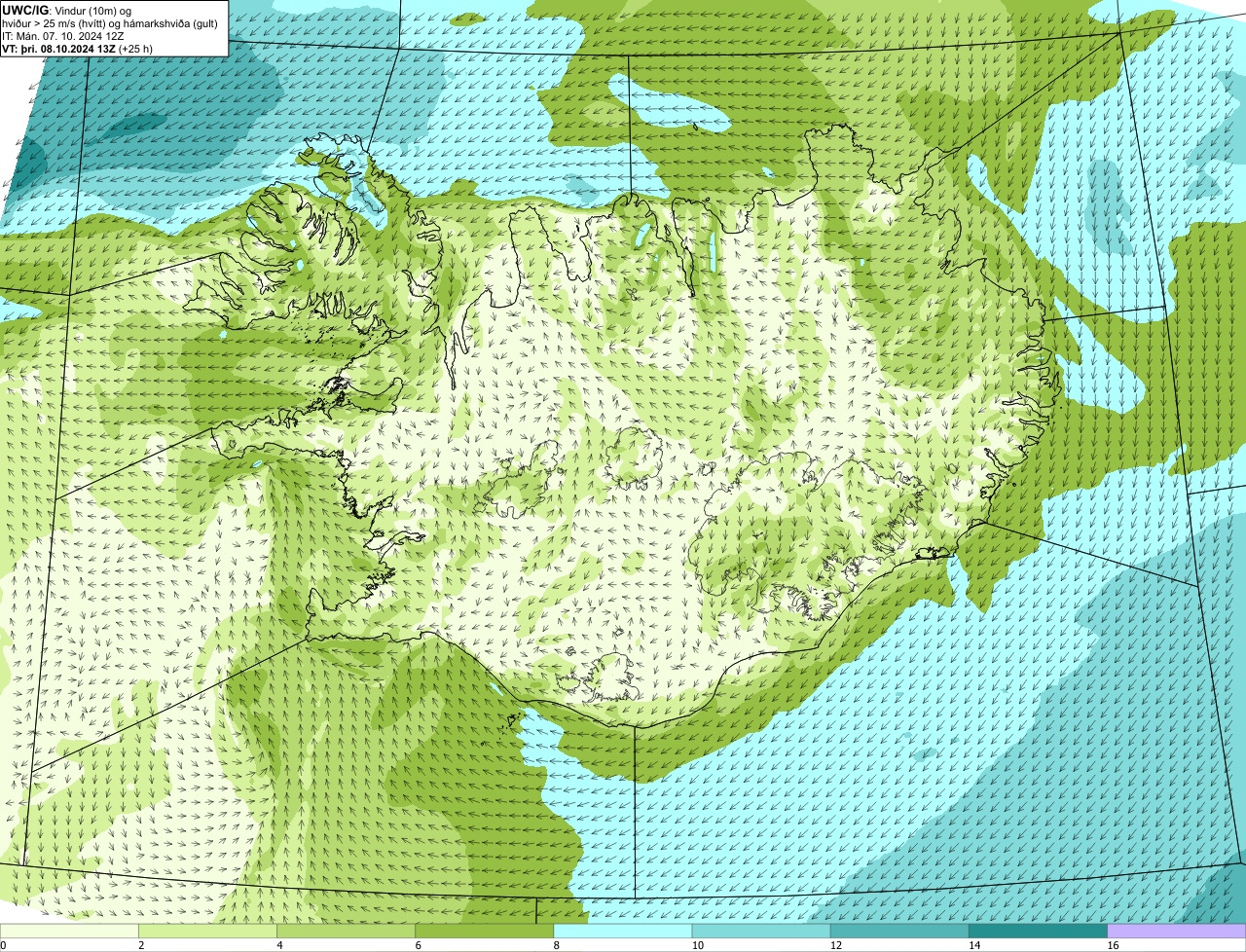Click the legend scale label "8"
This screenshot has width=1246, height=952.
(x=556, y=945)
